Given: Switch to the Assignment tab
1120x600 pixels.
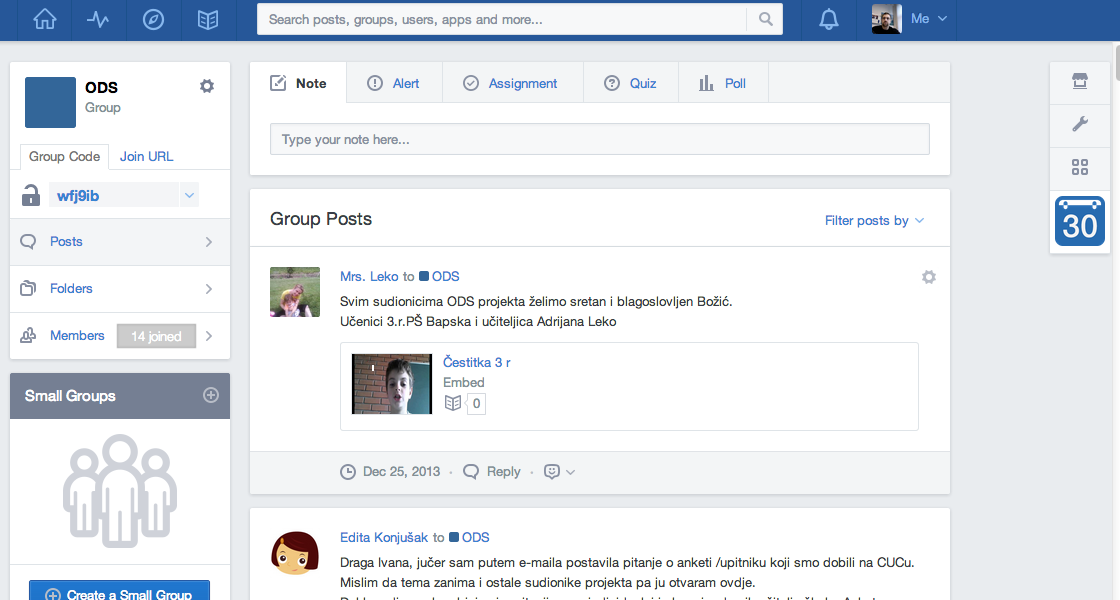Looking at the screenshot, I should coord(511,83).
